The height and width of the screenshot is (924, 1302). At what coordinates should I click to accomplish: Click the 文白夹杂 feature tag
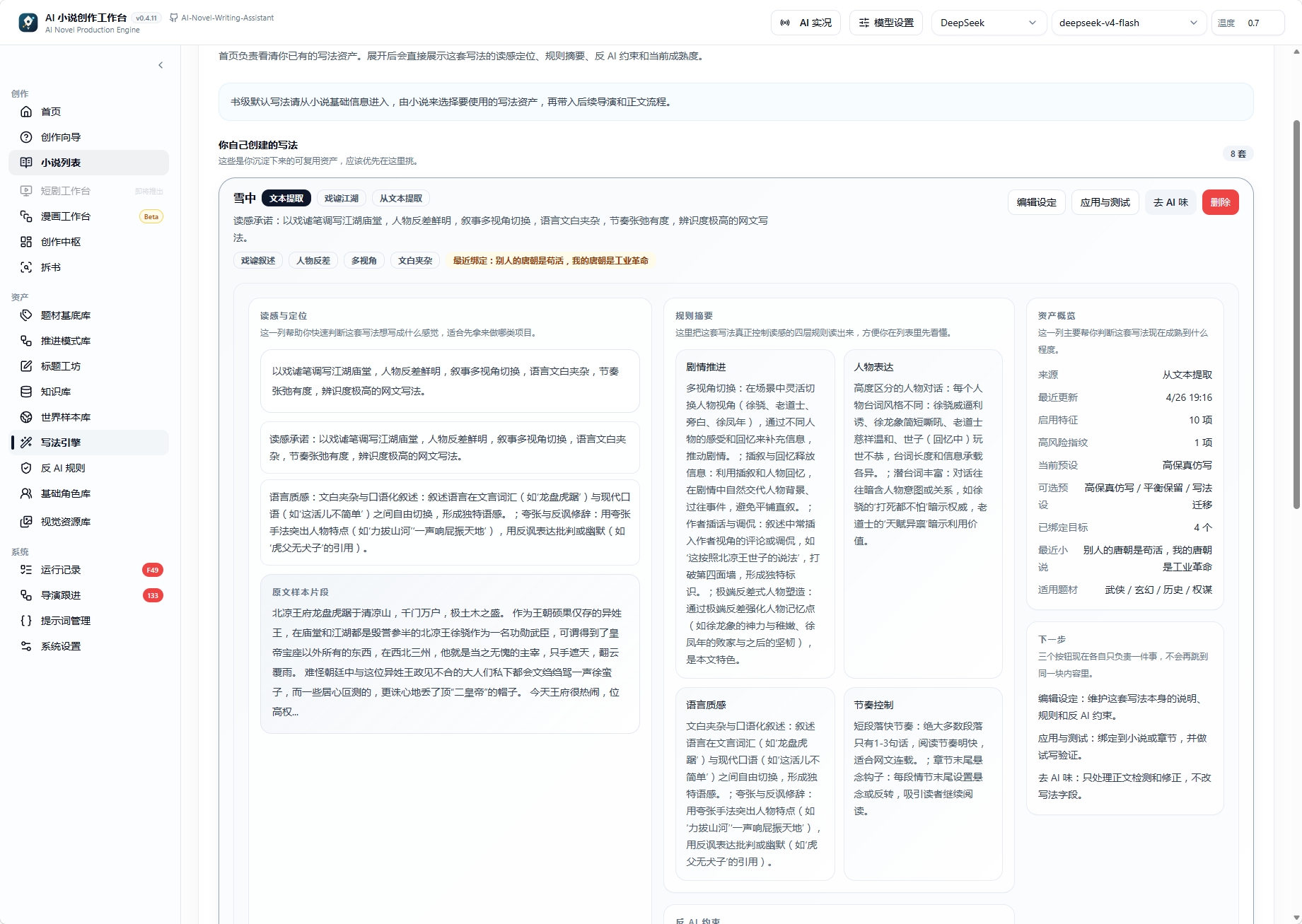[415, 261]
